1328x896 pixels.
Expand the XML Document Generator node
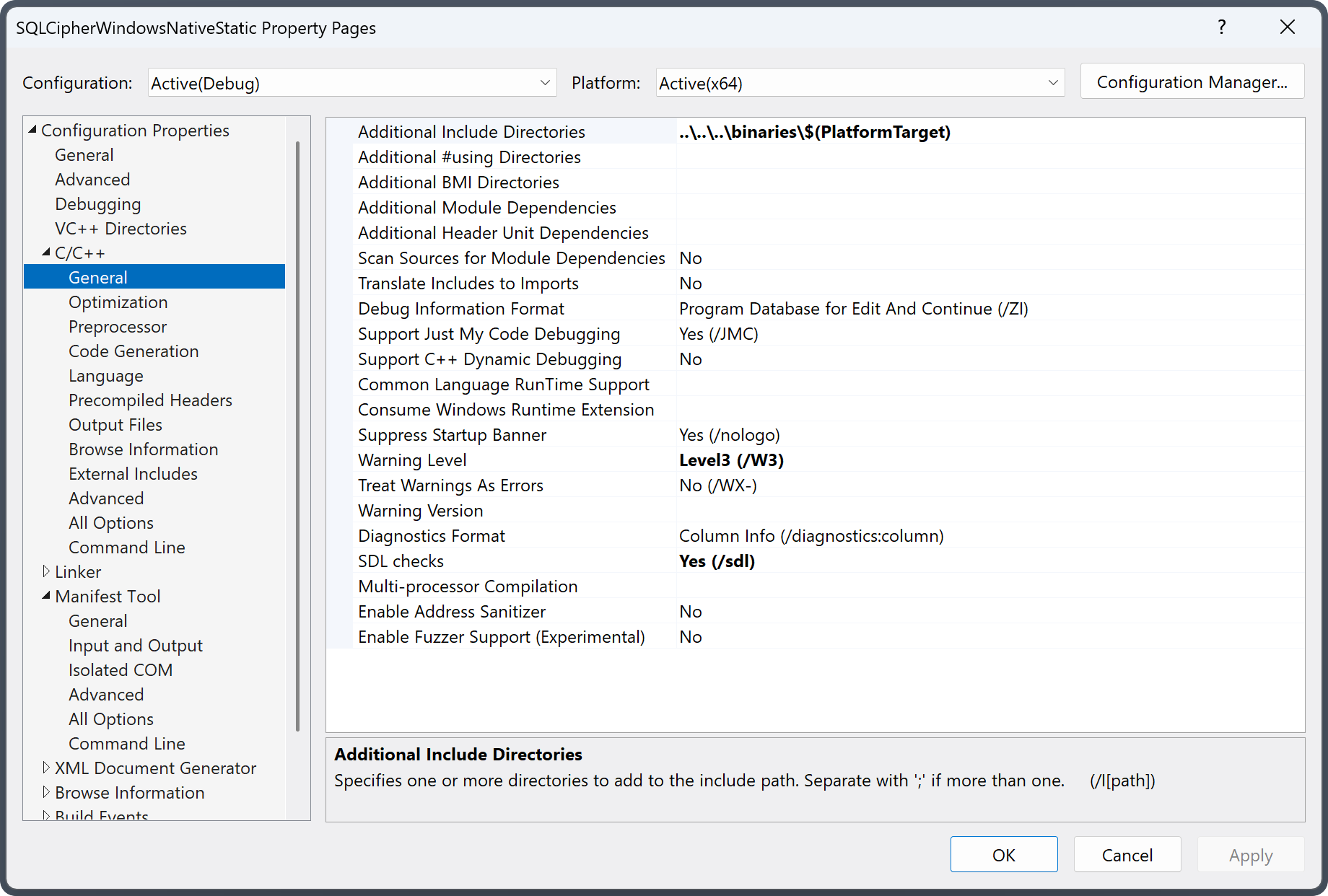pyautogui.click(x=46, y=768)
